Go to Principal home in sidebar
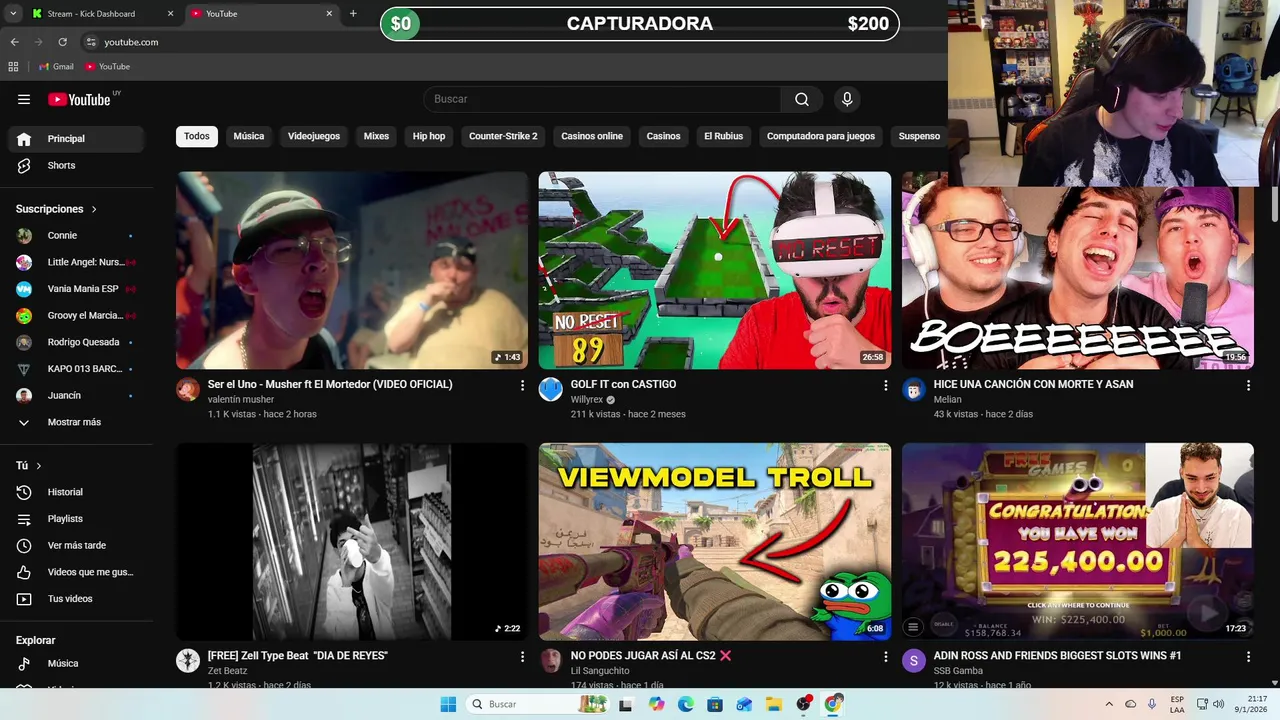The width and height of the screenshot is (1280, 720). coord(76,139)
